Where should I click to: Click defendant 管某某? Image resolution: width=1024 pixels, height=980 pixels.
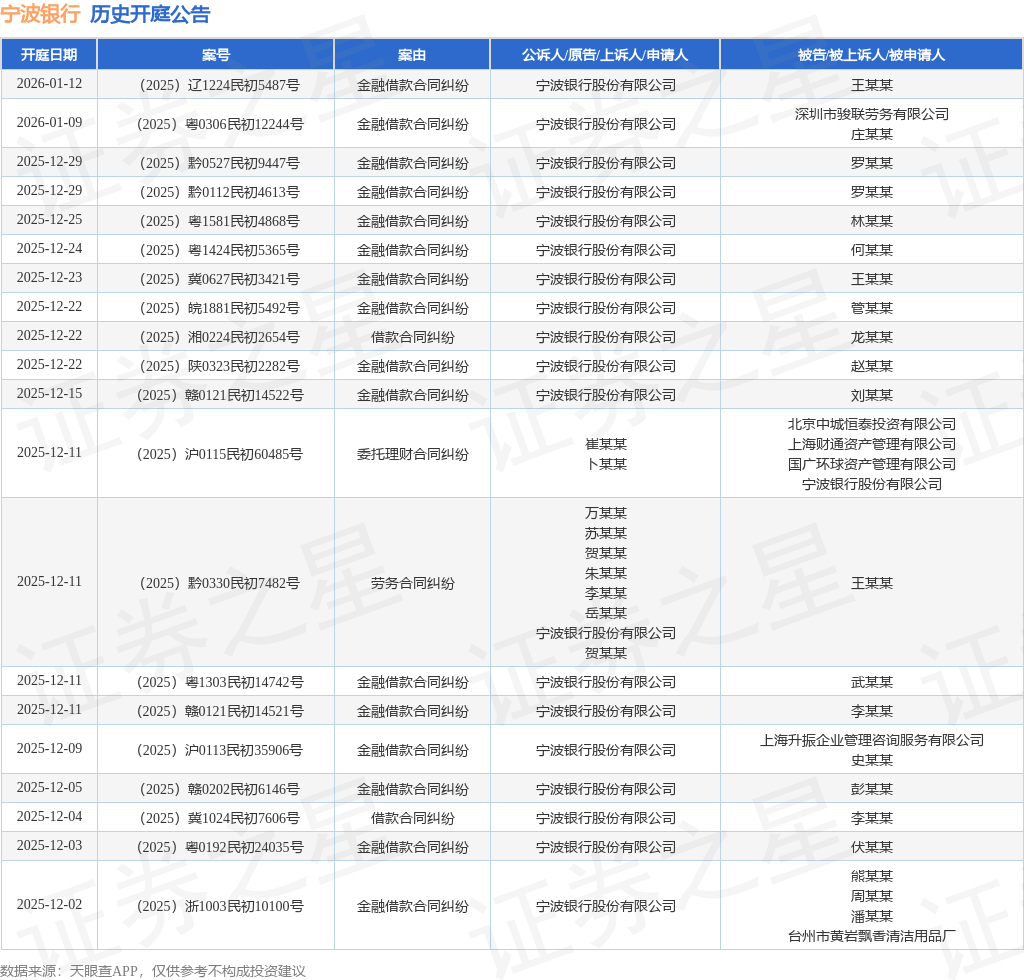click(872, 308)
